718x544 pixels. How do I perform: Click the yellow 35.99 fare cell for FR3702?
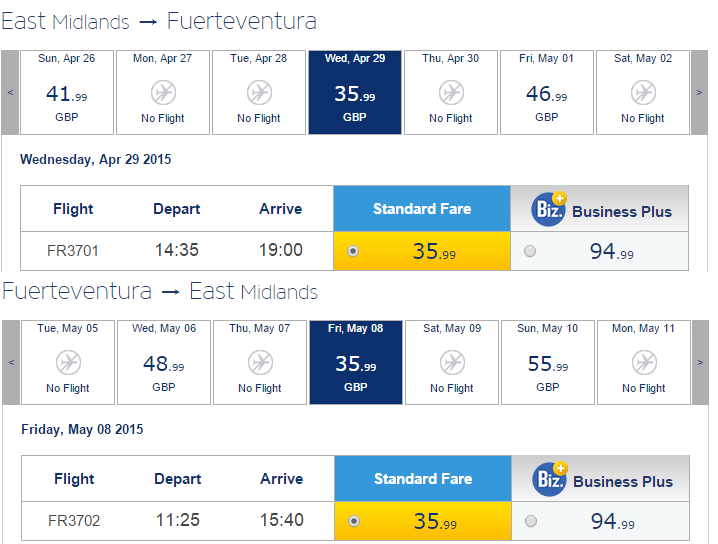click(423, 521)
